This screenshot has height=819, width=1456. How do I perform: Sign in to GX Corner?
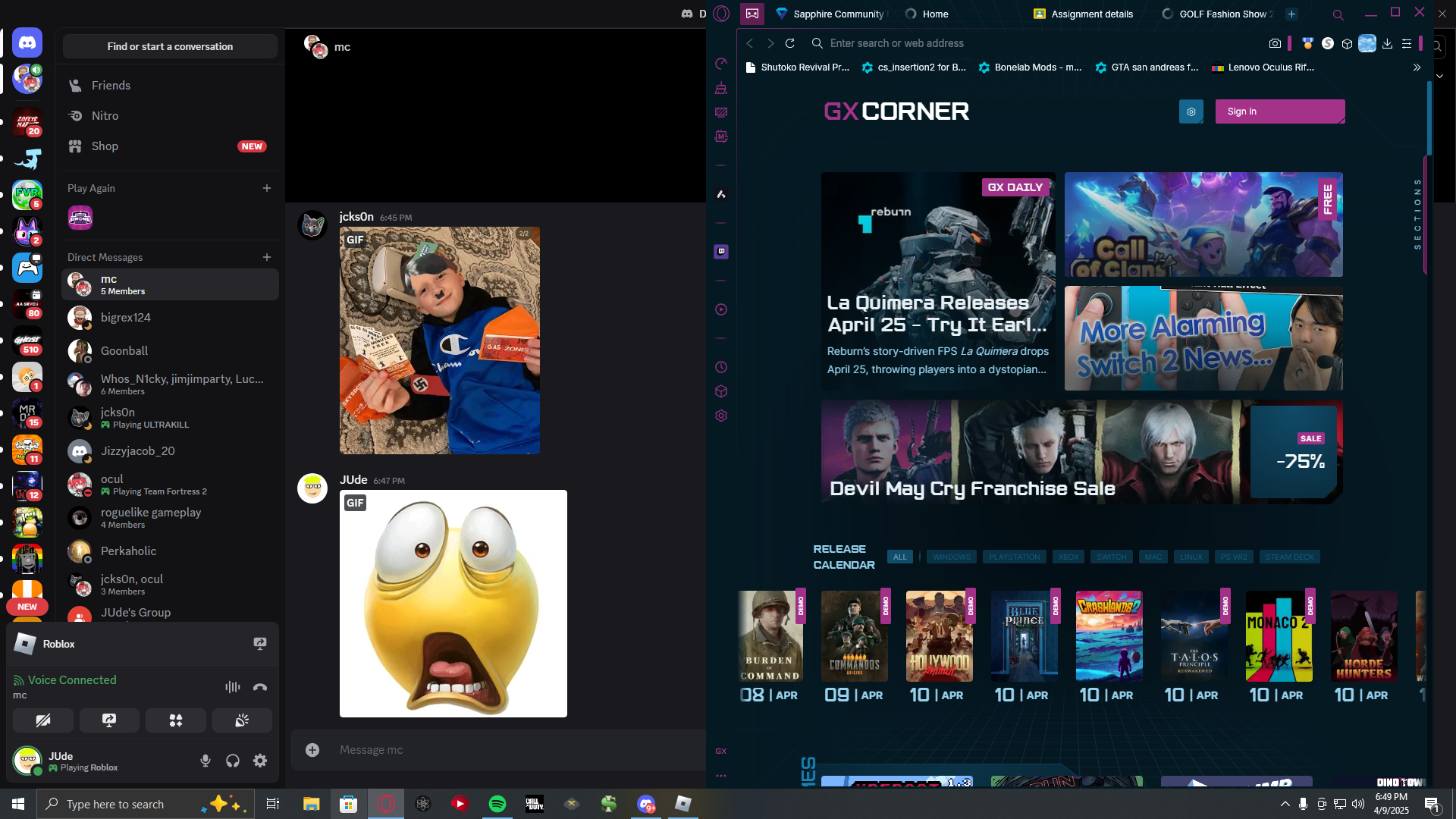coord(1280,111)
